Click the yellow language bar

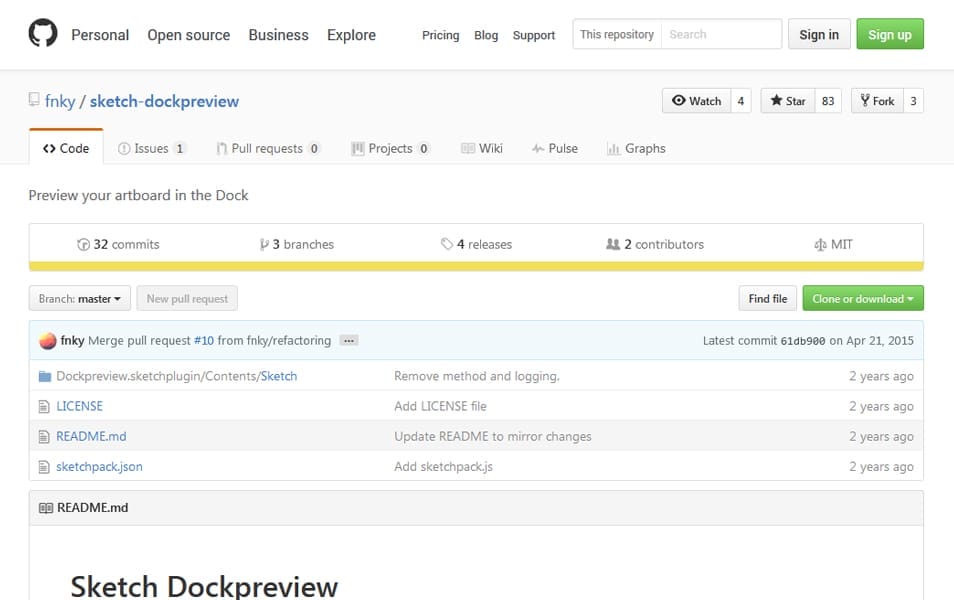point(476,267)
